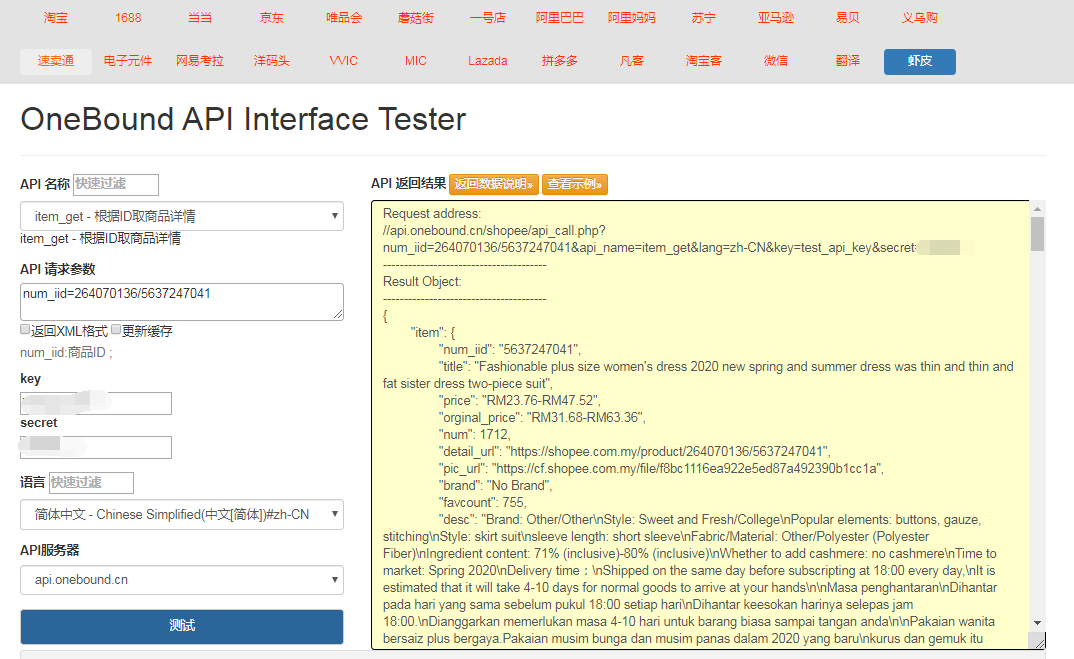Go to the 苏宁 tab
The width and height of the screenshot is (1074, 659).
(x=703, y=18)
